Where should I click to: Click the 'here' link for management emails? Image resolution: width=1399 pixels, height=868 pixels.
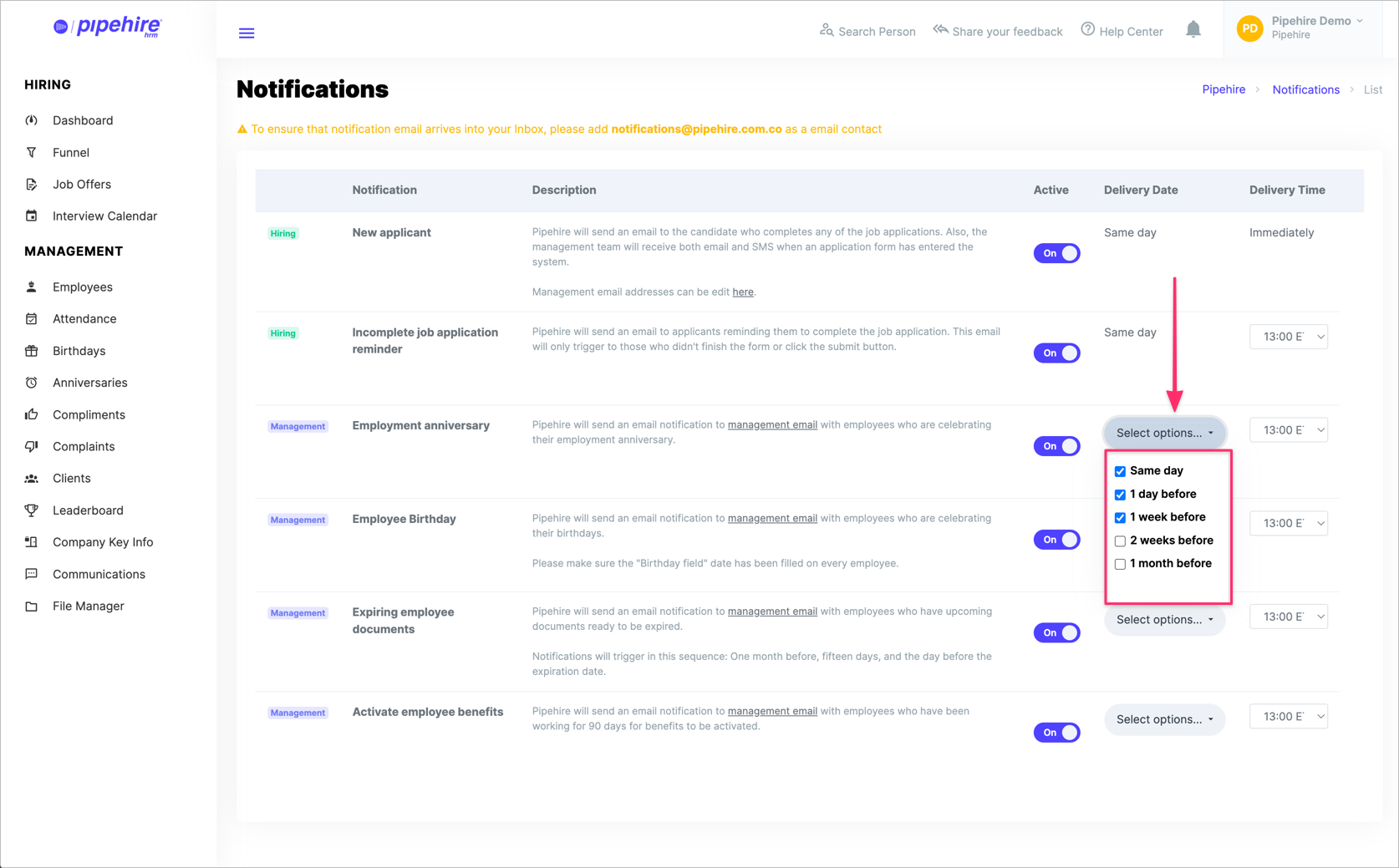tap(743, 292)
